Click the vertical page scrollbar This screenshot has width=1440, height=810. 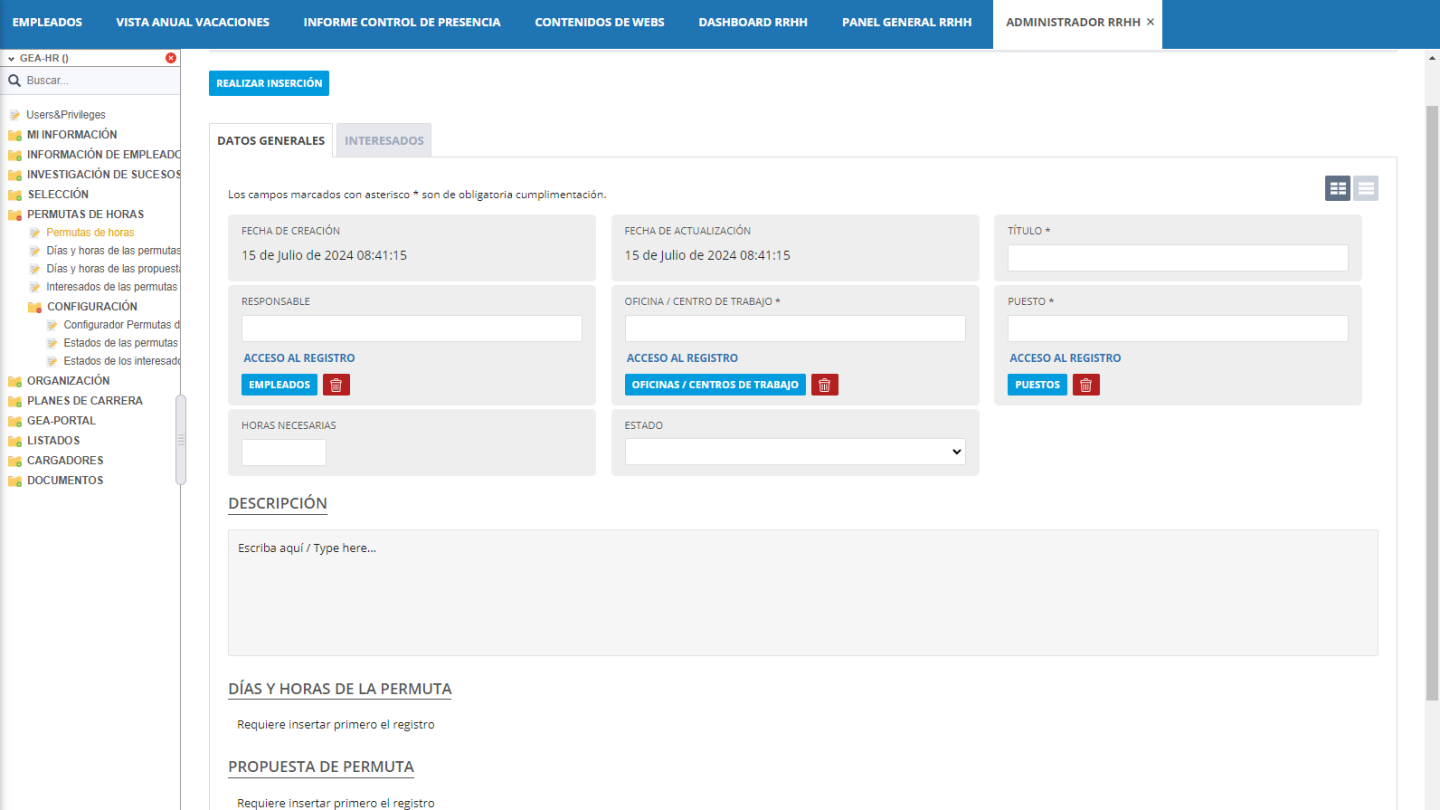pyautogui.click(x=1431, y=400)
